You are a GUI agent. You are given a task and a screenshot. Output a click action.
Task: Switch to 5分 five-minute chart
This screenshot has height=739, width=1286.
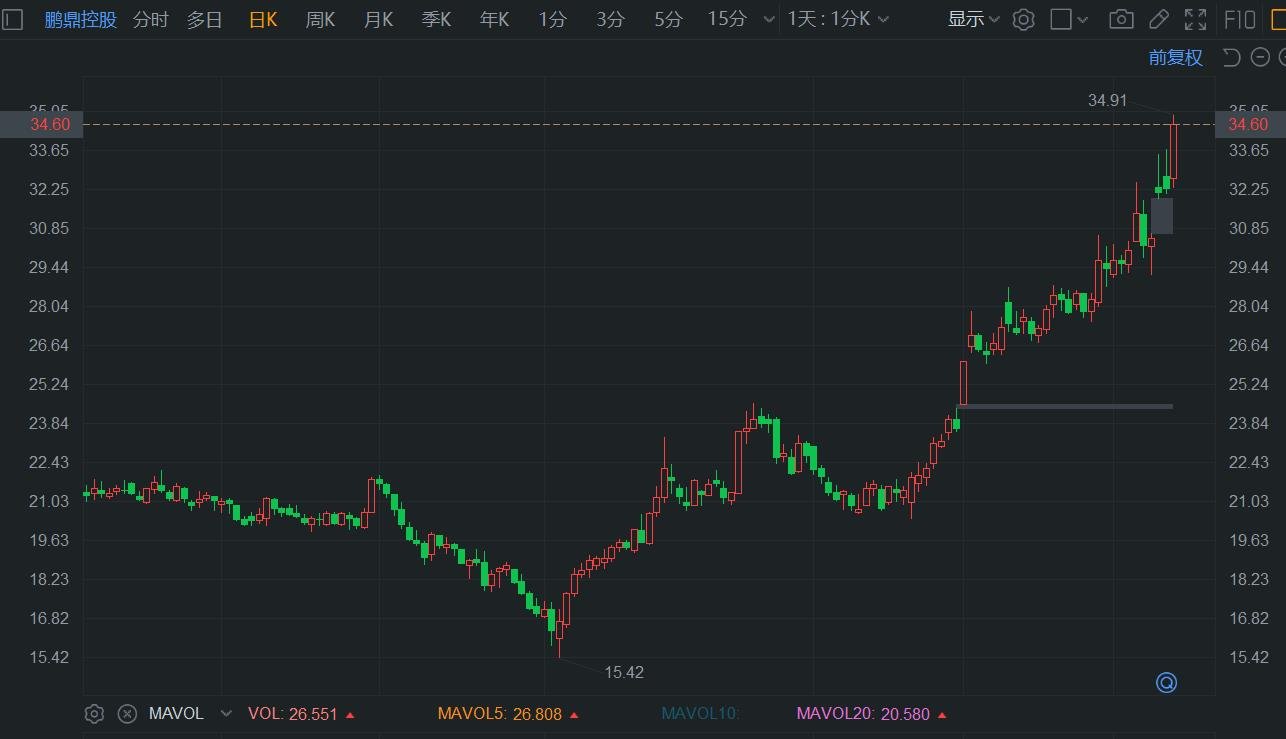tap(668, 19)
